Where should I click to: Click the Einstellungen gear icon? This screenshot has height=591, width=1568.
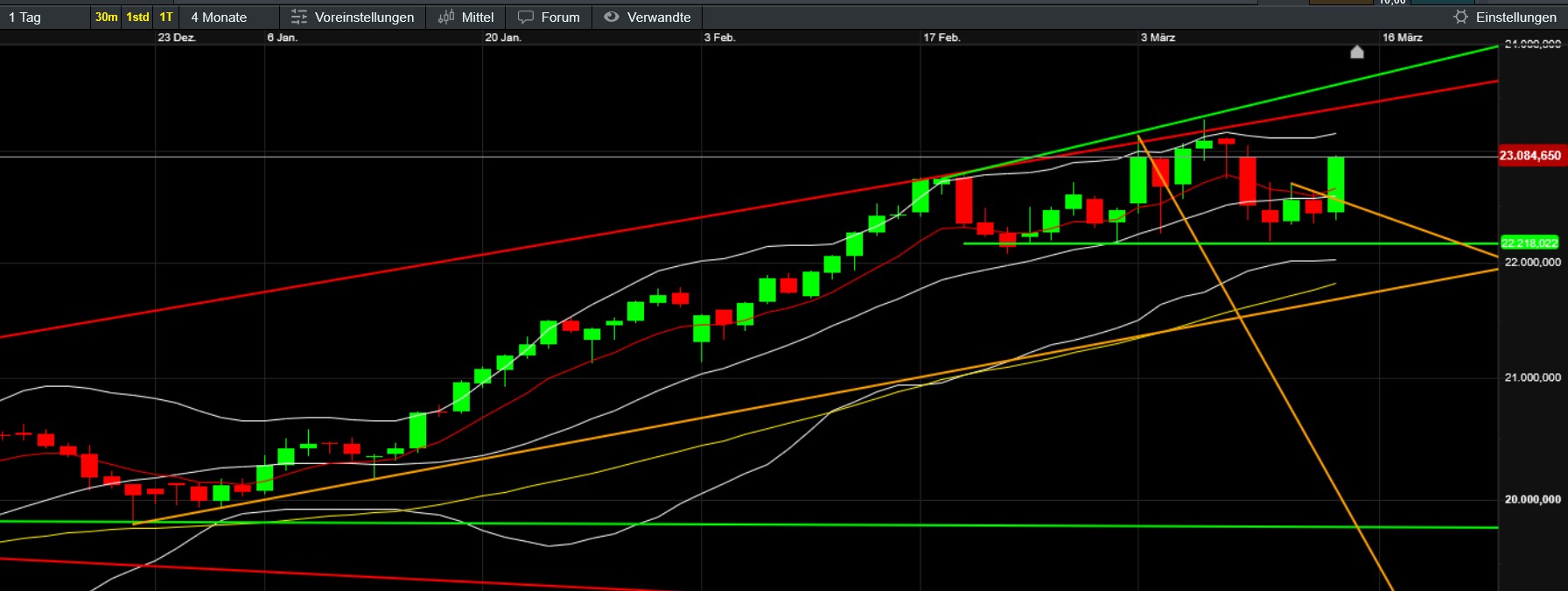[x=1460, y=17]
